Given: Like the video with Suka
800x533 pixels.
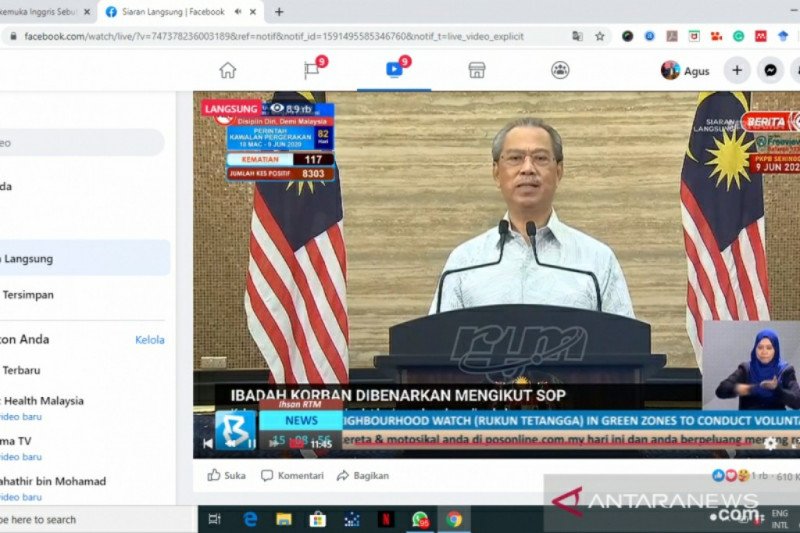Looking at the screenshot, I should pyautogui.click(x=227, y=475).
